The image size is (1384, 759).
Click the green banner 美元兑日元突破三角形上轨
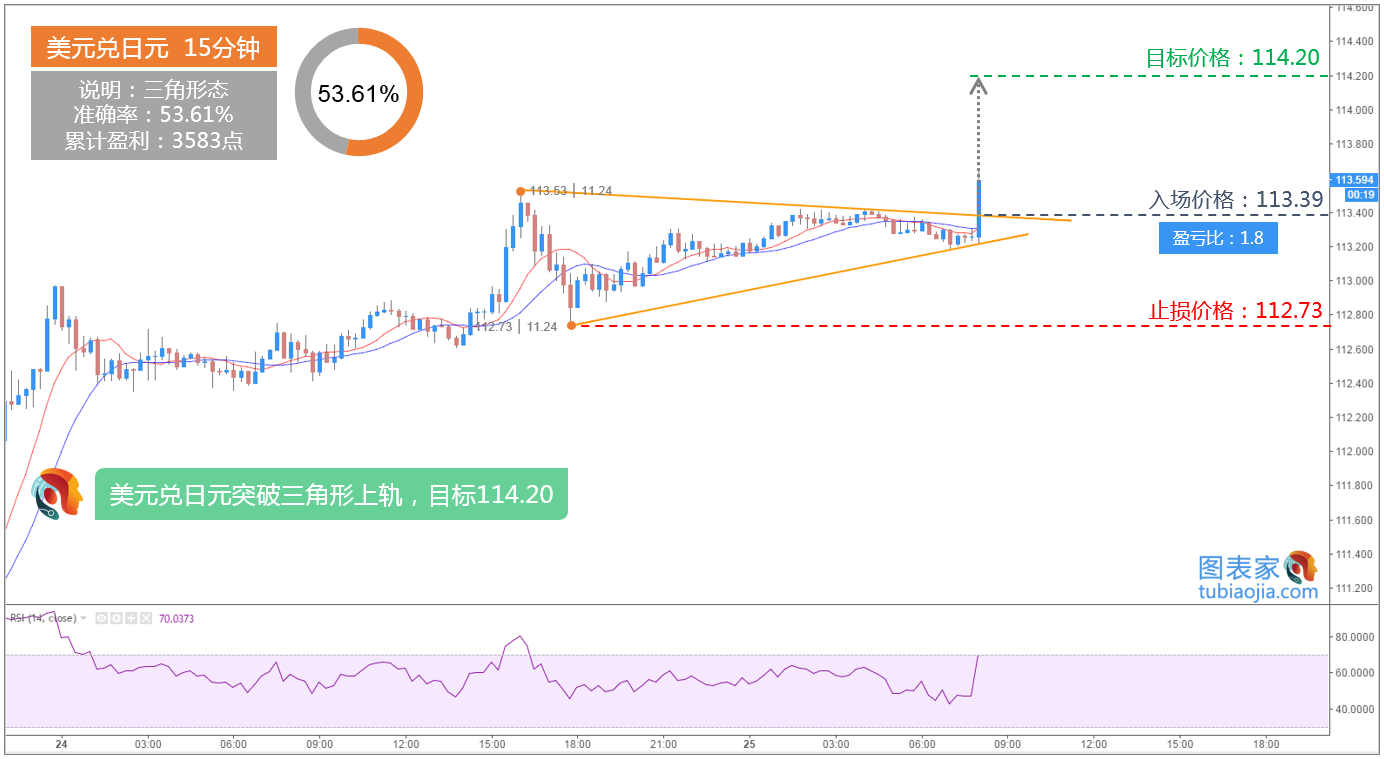point(331,494)
